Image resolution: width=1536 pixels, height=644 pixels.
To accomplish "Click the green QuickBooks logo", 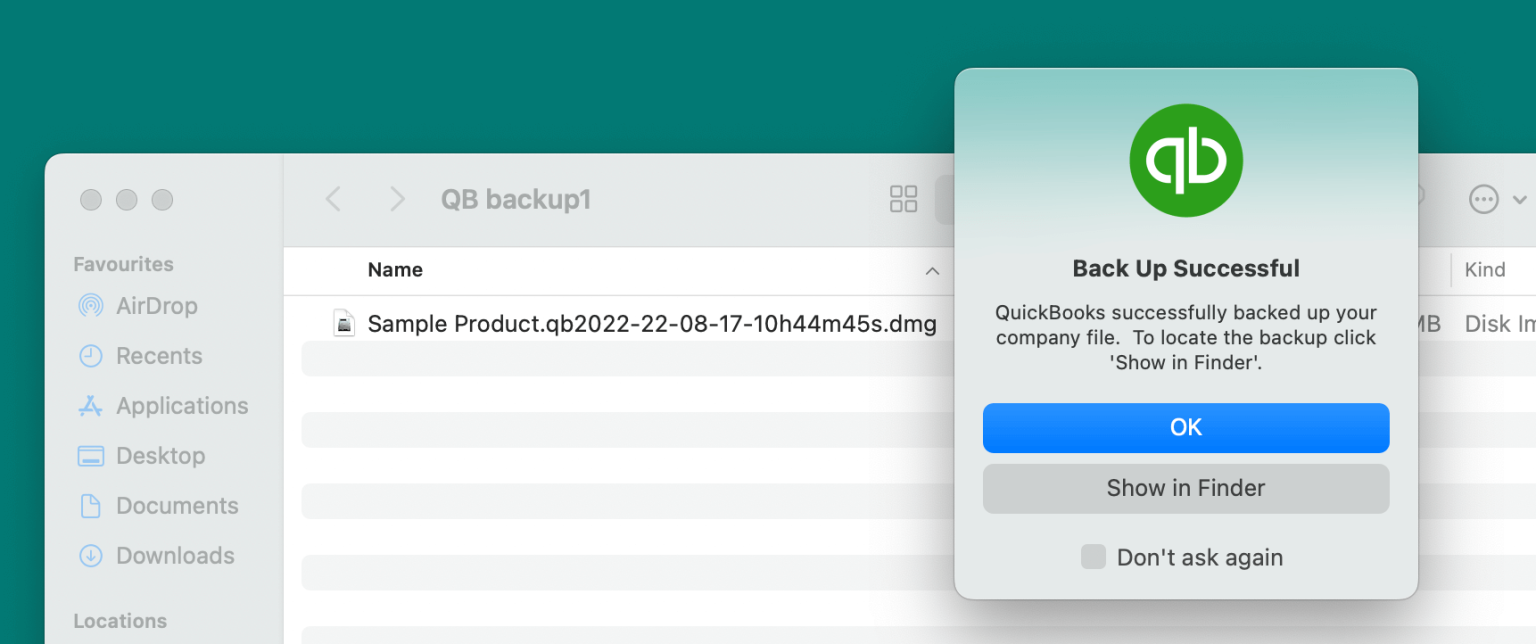I will click(x=1186, y=160).
